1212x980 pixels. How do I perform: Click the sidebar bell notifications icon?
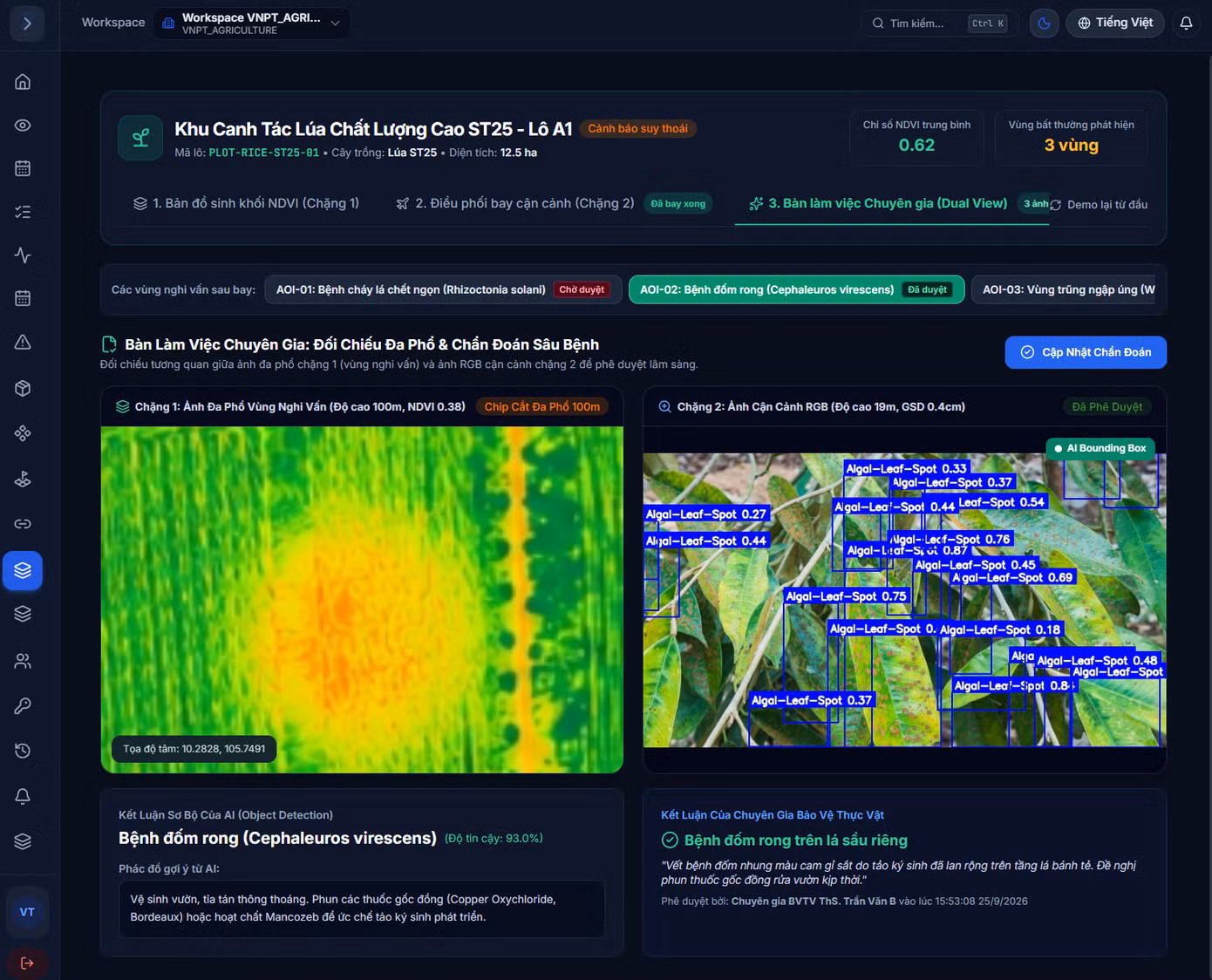24,796
